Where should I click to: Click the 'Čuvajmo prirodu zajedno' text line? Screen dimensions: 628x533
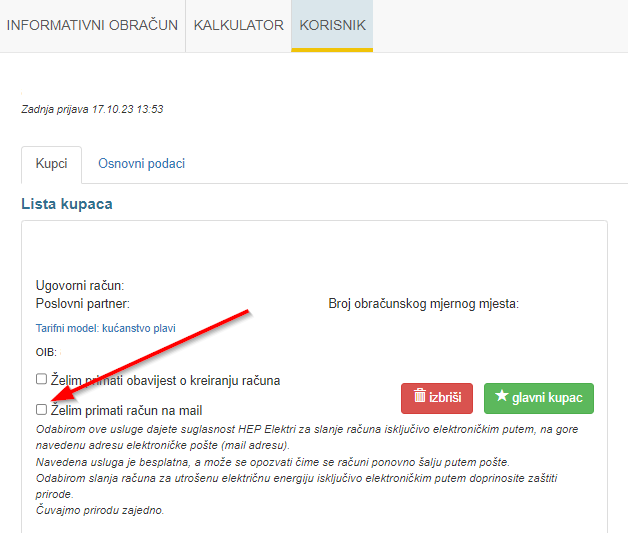(x=99, y=510)
